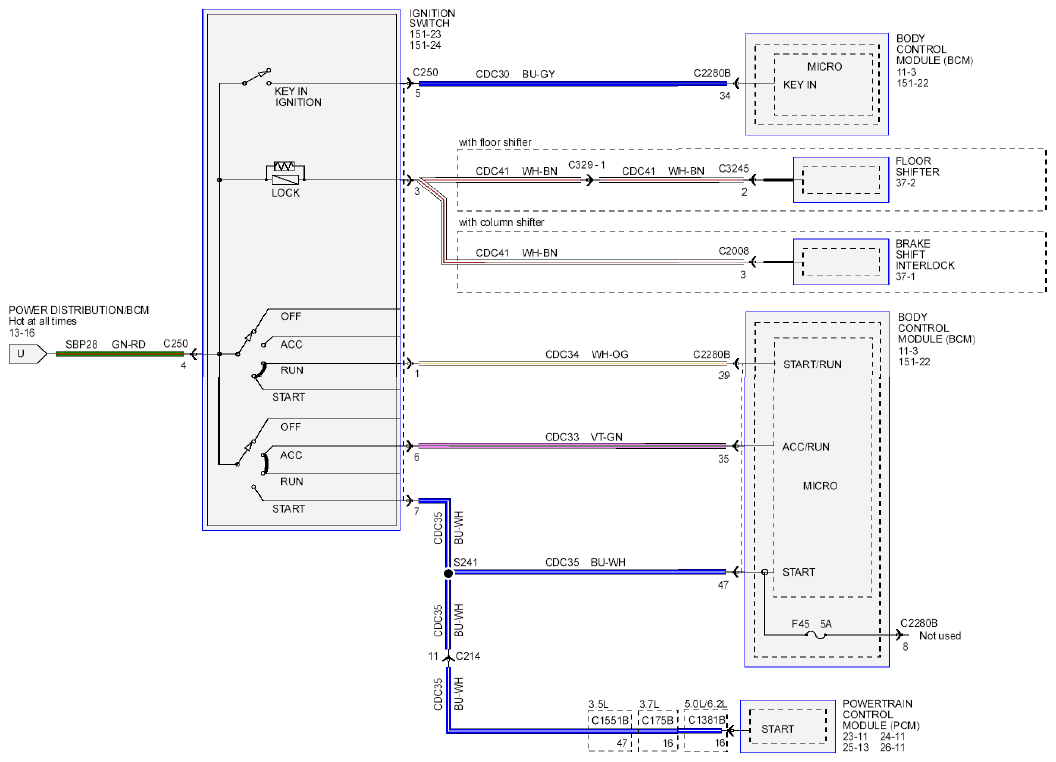1056x762 pixels.
Task: Click the violet CDC33 wire line
Action: click(x=572, y=445)
